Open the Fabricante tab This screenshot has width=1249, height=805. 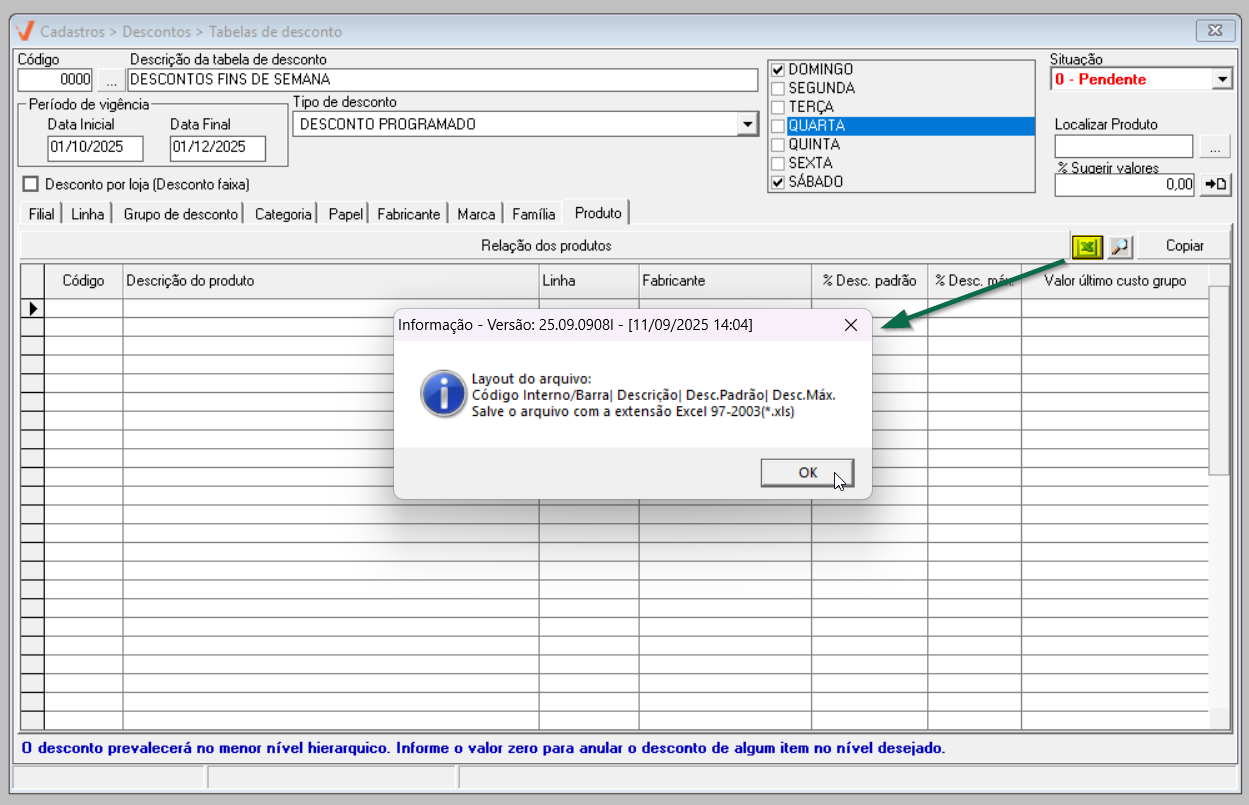click(408, 214)
